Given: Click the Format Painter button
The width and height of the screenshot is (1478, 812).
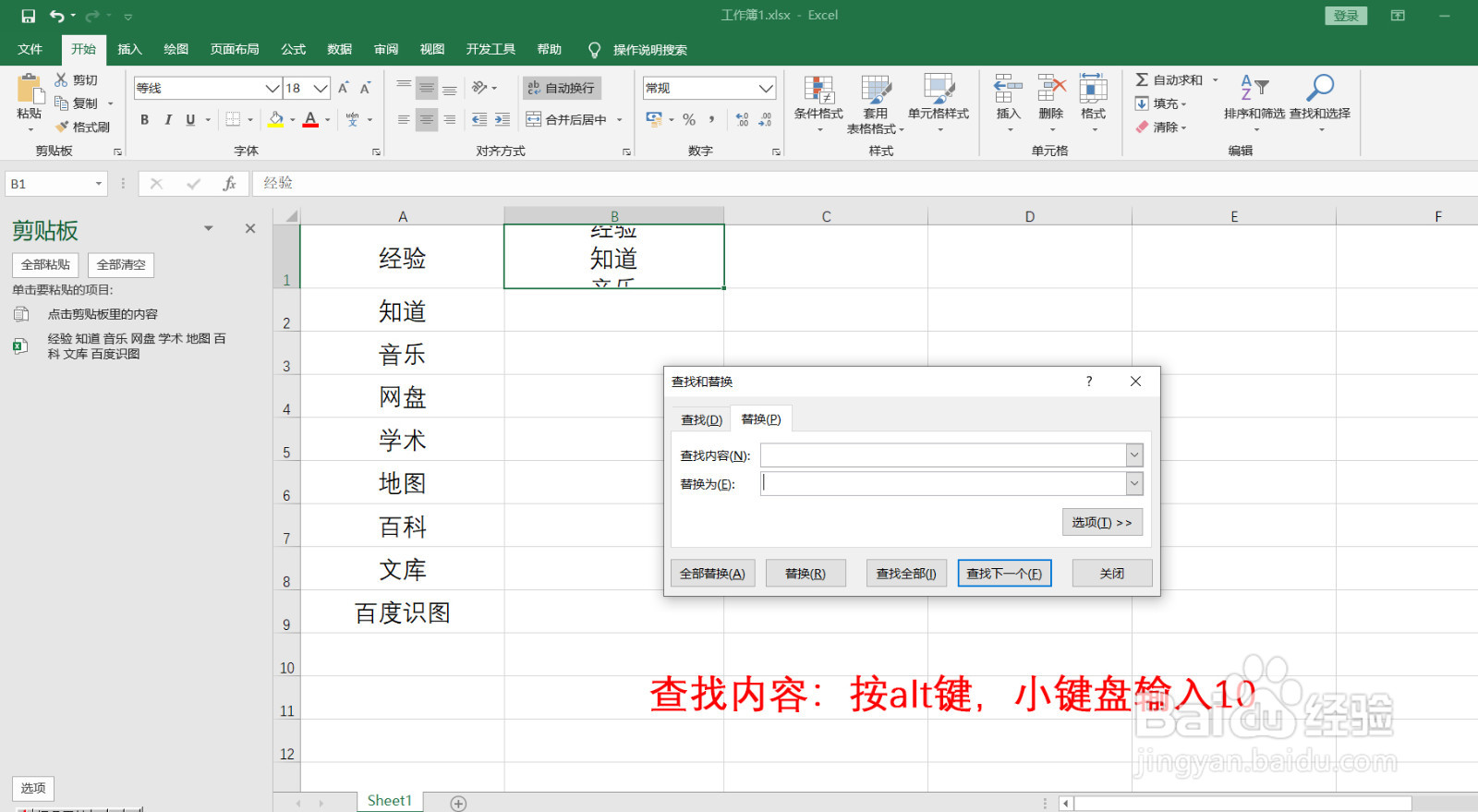Looking at the screenshot, I should 82,127.
